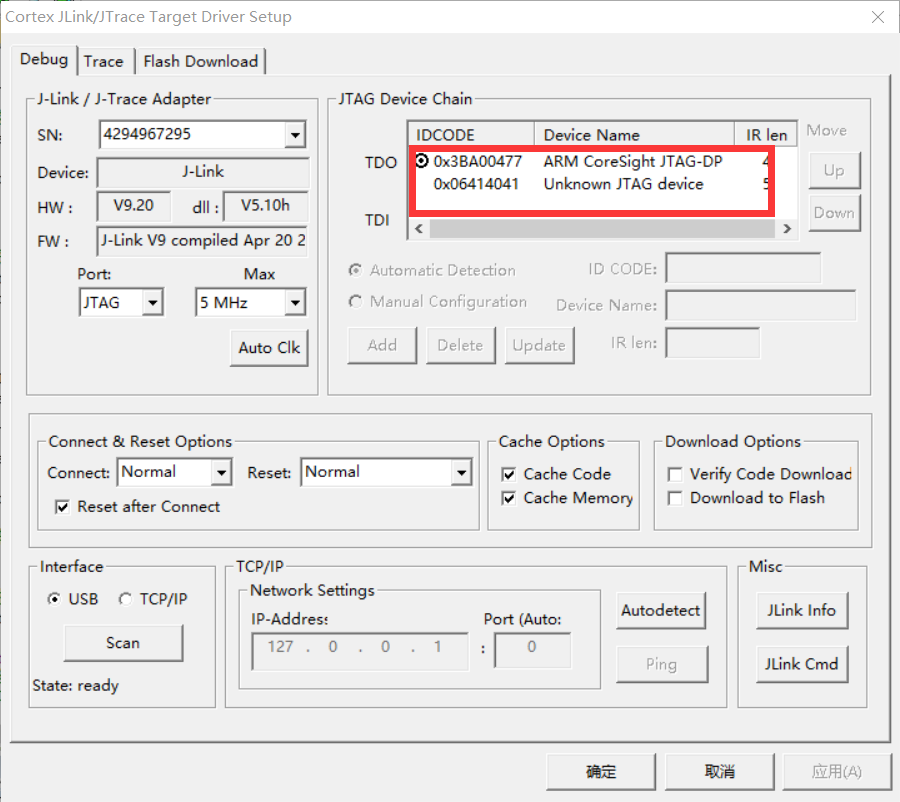Move the device Up in the chain

tap(834, 171)
